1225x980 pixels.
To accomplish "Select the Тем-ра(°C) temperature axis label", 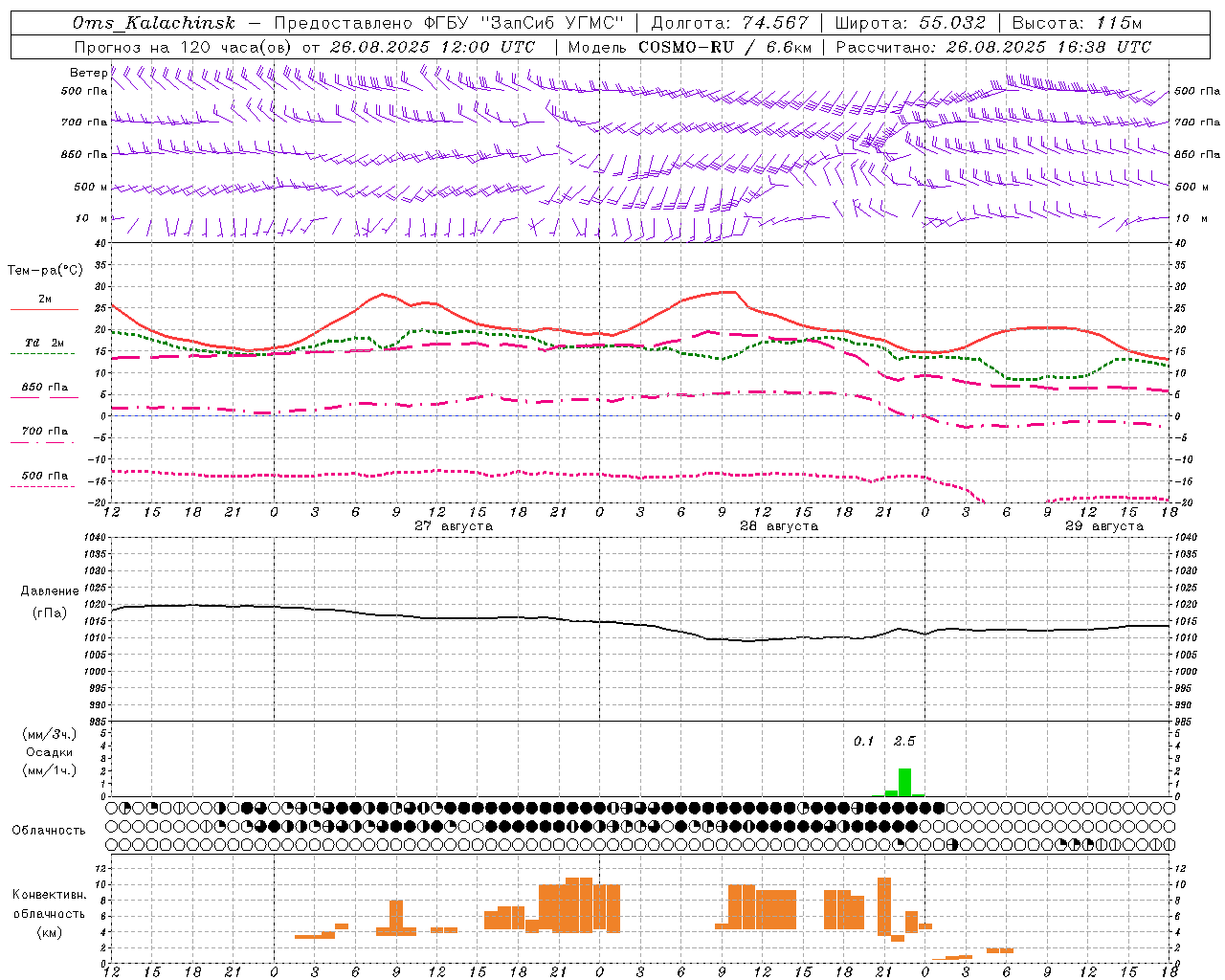I will tap(45, 271).
